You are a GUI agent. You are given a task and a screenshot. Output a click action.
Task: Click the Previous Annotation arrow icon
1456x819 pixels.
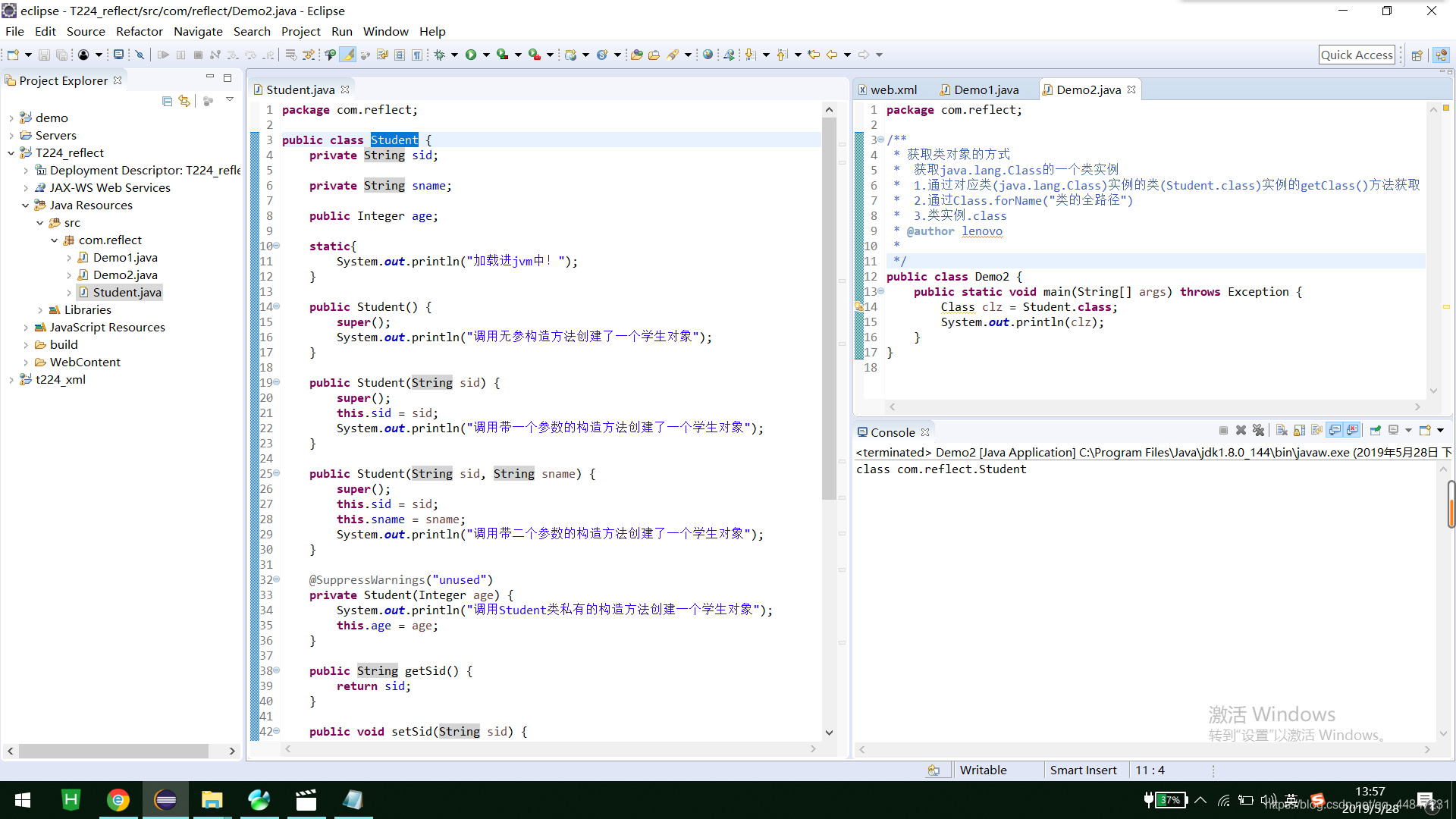[783, 55]
